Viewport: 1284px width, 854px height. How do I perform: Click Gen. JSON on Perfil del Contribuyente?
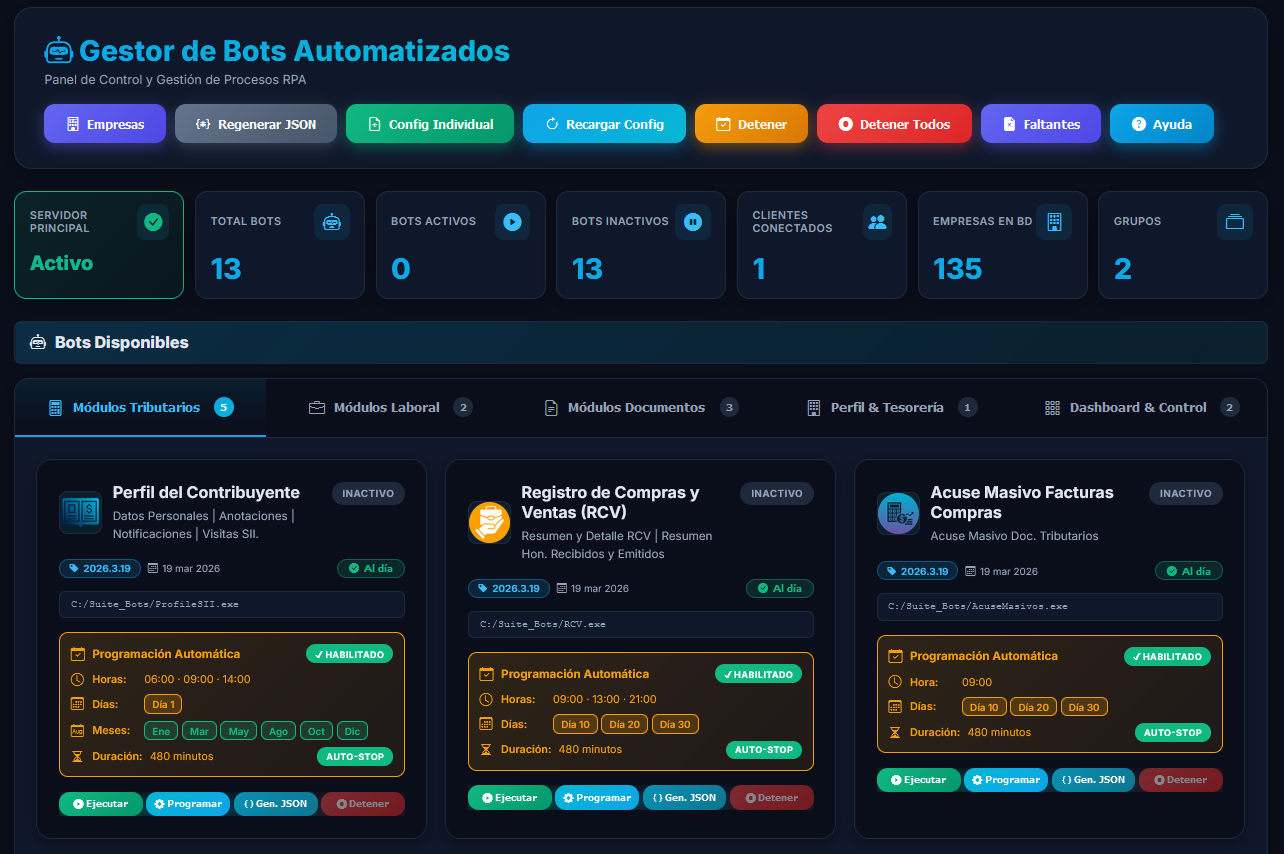pyautogui.click(x=276, y=804)
